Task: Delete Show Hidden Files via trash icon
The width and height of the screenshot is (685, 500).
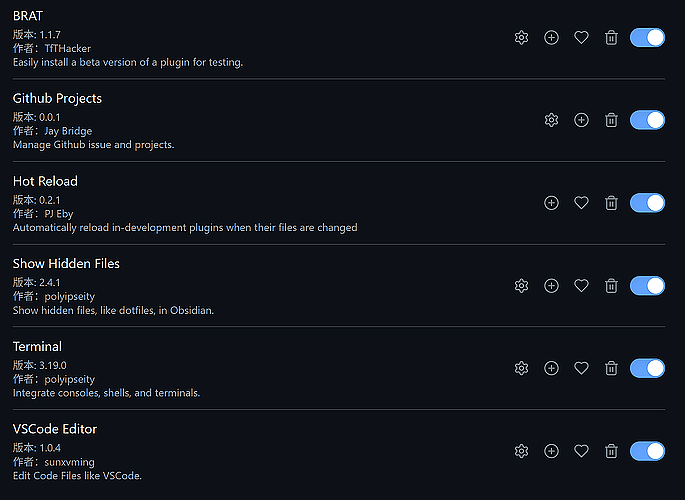Action: coord(611,286)
